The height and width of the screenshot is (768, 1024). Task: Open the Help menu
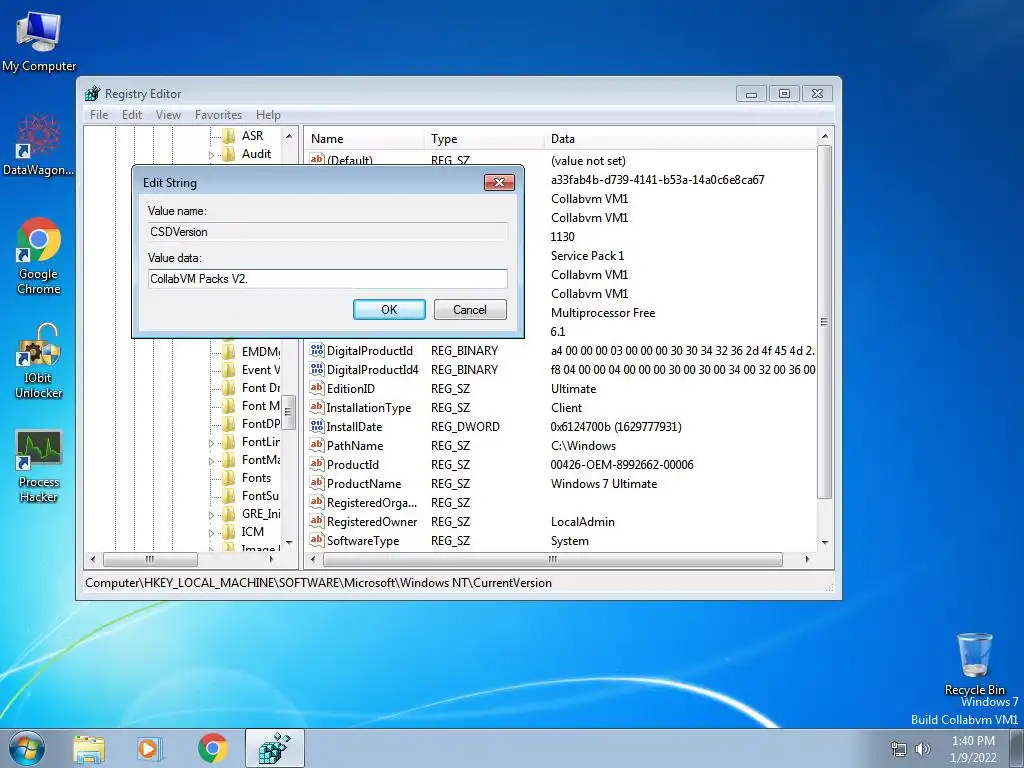268,115
